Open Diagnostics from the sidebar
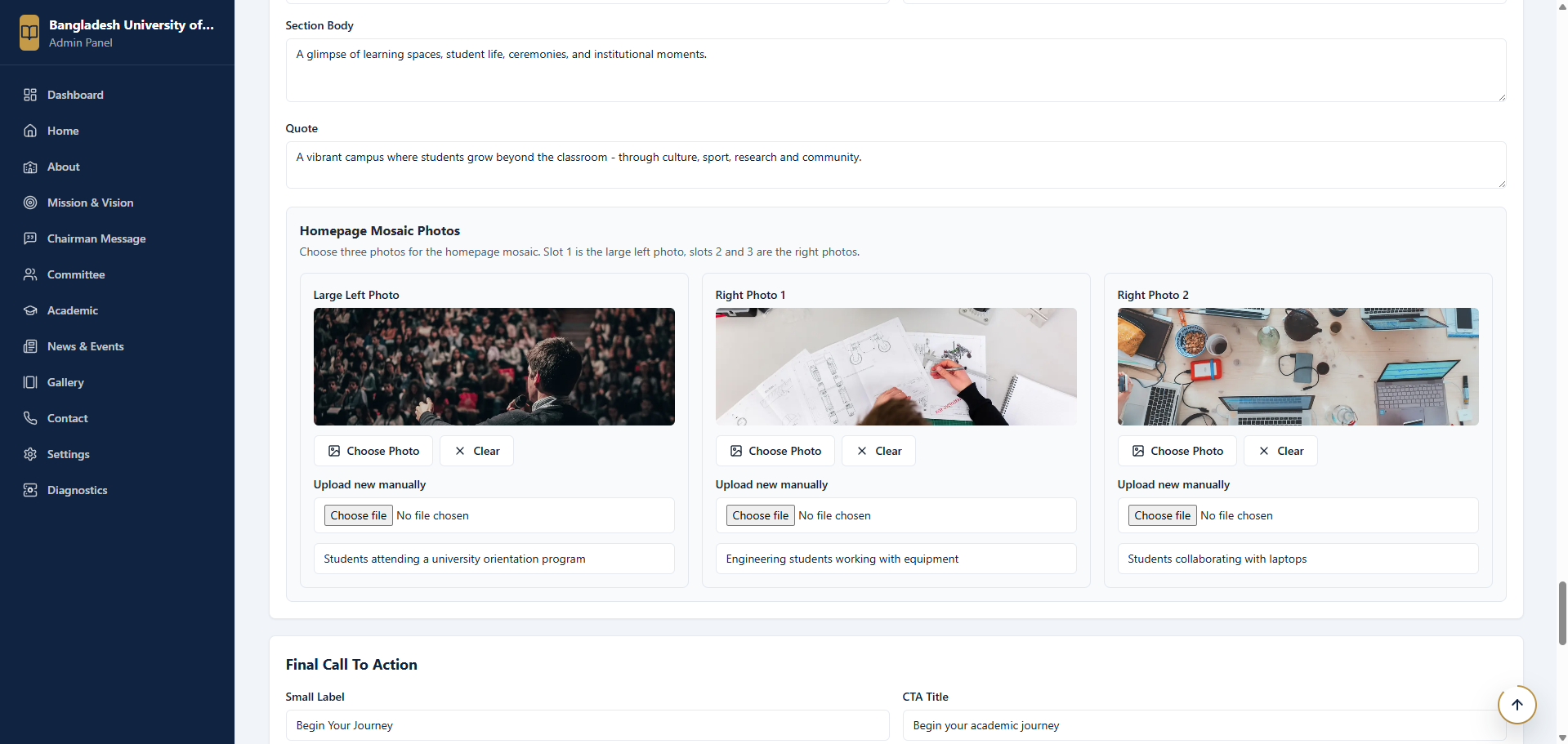The image size is (1568, 744). pyautogui.click(x=117, y=490)
